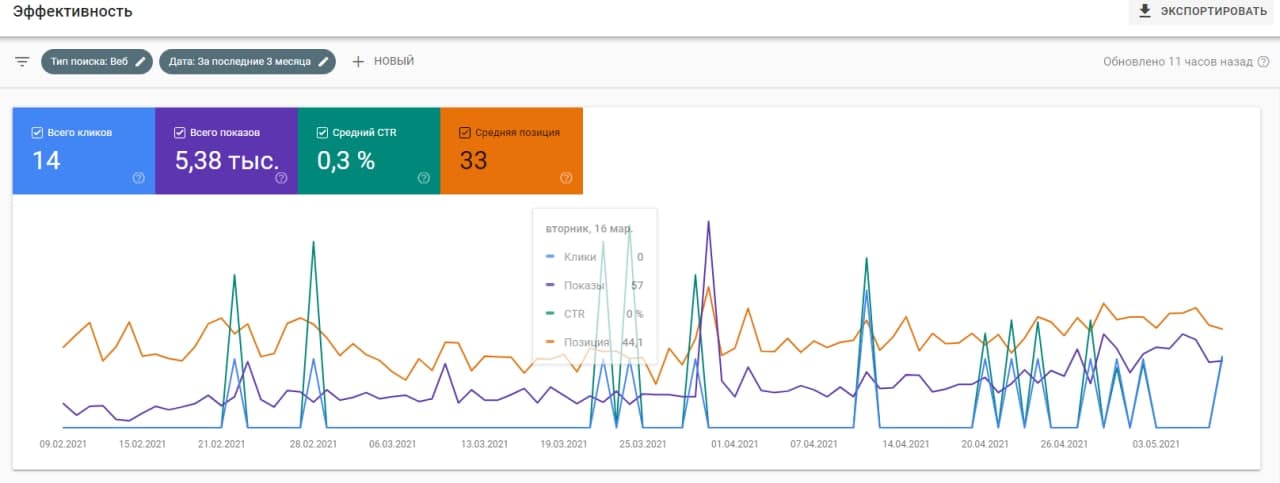Image resolution: width=1280 pixels, height=483 pixels.
Task: Click help icon on Средняя позиция card
Action: 566,178
